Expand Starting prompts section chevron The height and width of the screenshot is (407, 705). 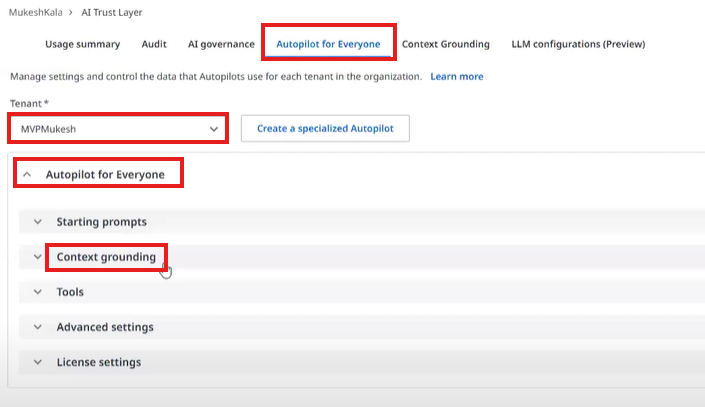[x=38, y=222]
